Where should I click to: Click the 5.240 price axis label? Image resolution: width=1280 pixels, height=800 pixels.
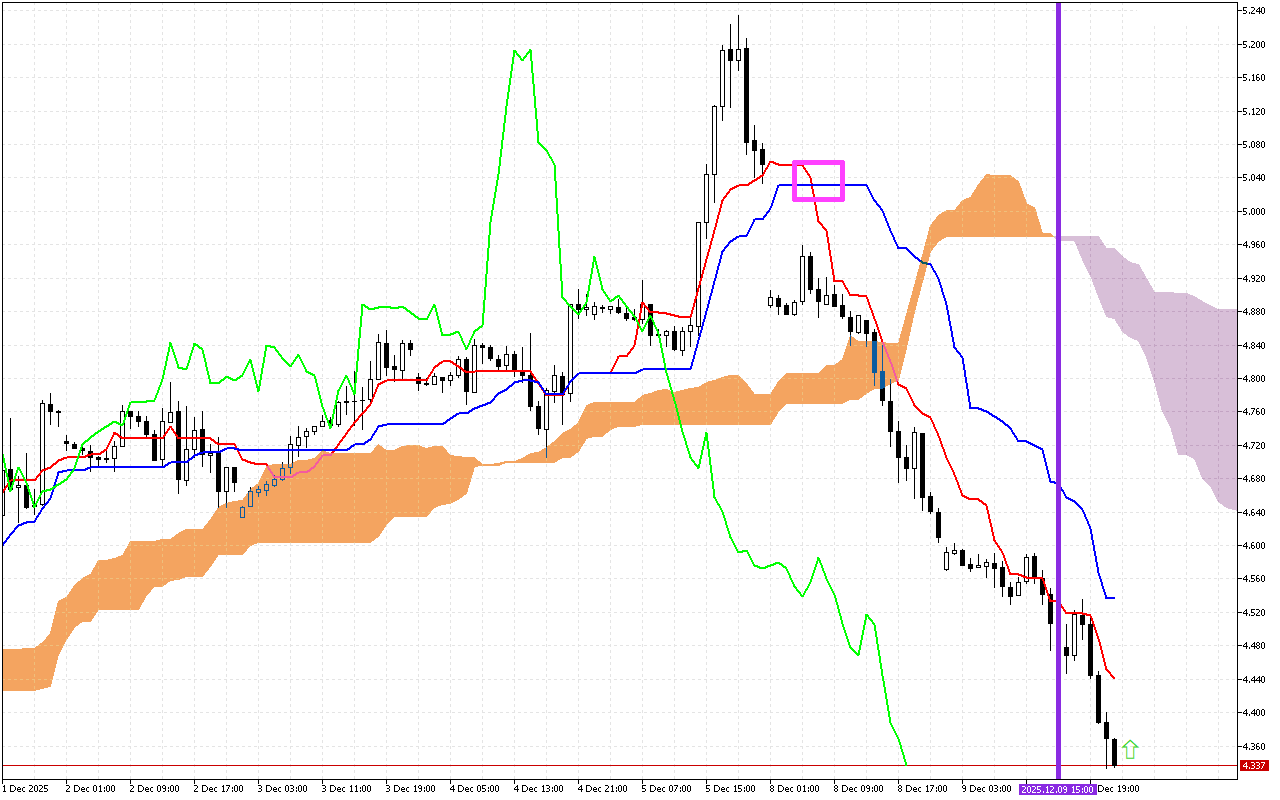(1254, 11)
